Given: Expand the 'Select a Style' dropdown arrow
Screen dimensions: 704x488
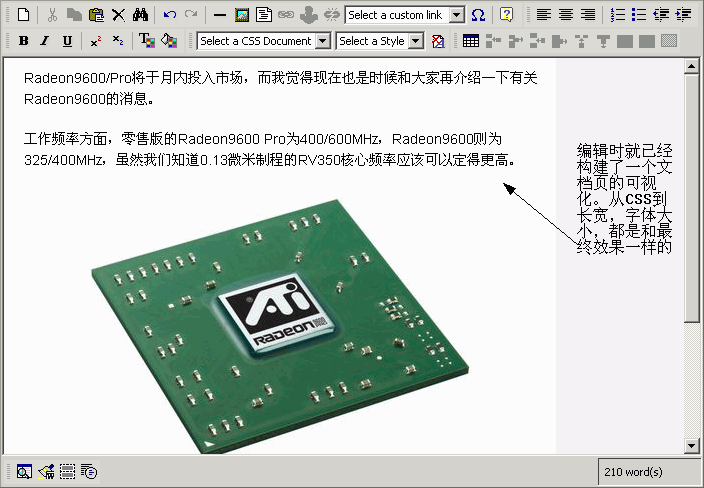Looking at the screenshot, I should click(416, 41).
